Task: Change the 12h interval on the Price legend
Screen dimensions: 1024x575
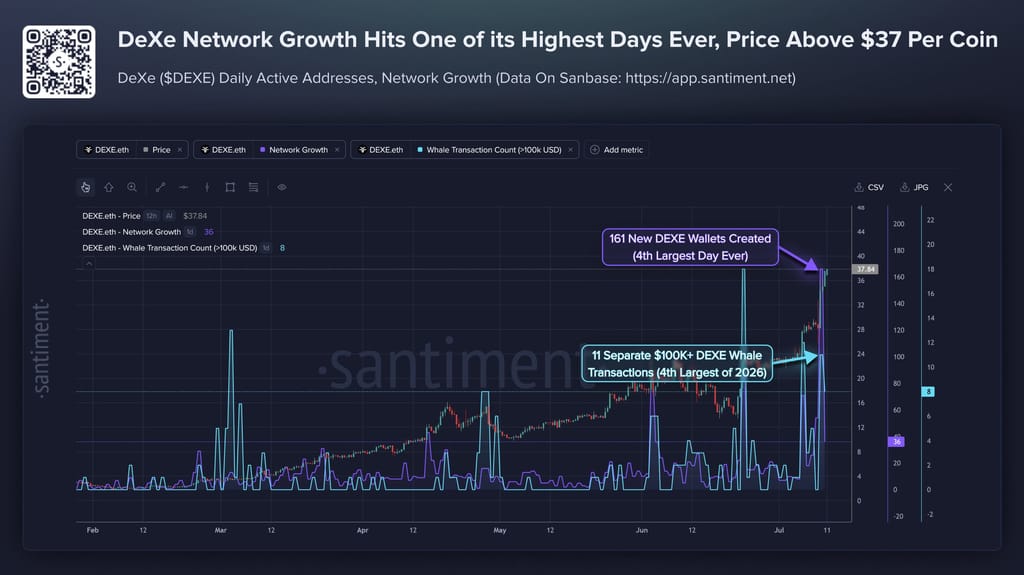Action: click(x=152, y=216)
